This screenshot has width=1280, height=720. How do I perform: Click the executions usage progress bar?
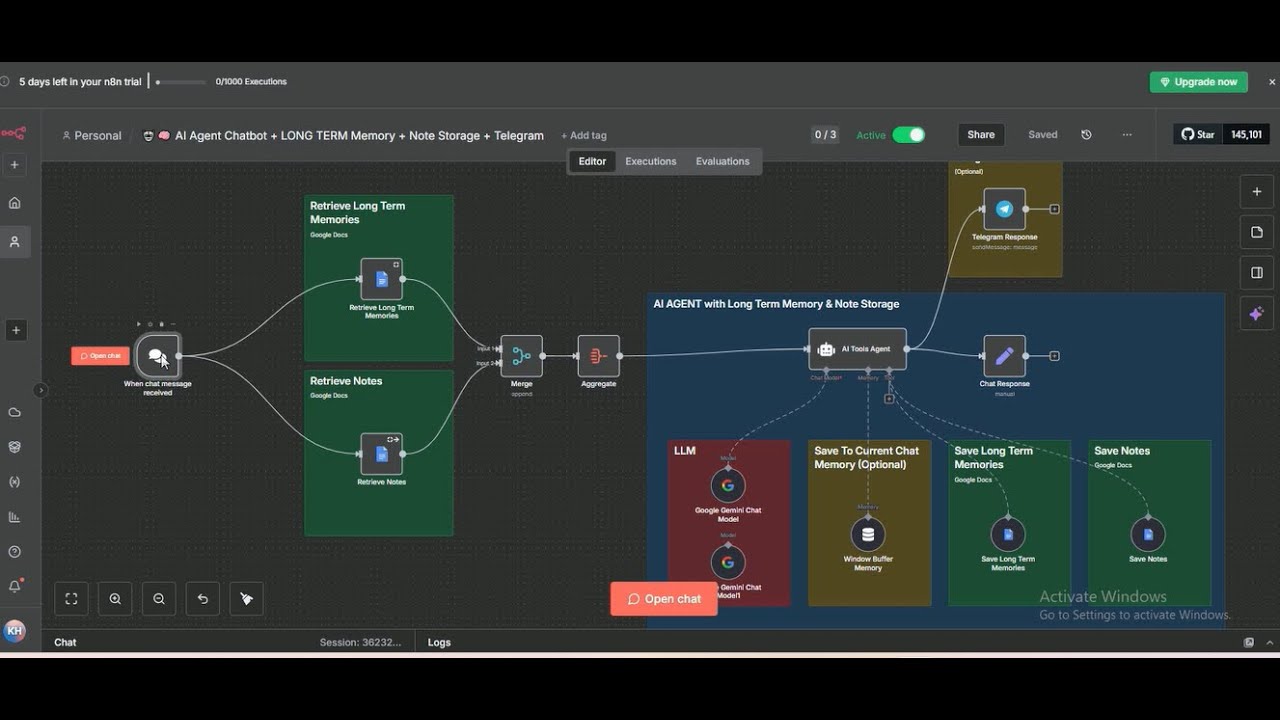181,82
